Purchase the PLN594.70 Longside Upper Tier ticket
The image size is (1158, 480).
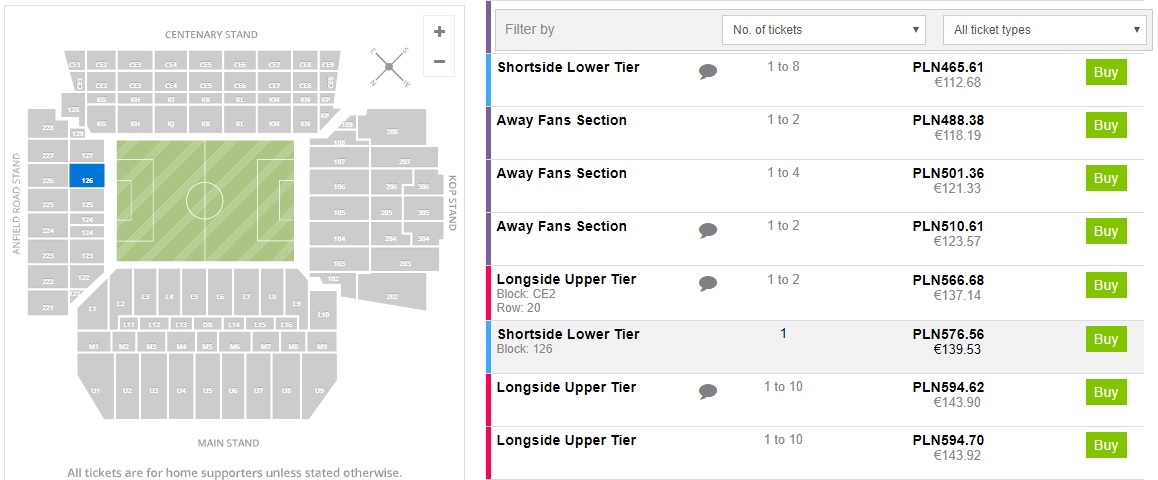(x=1105, y=445)
